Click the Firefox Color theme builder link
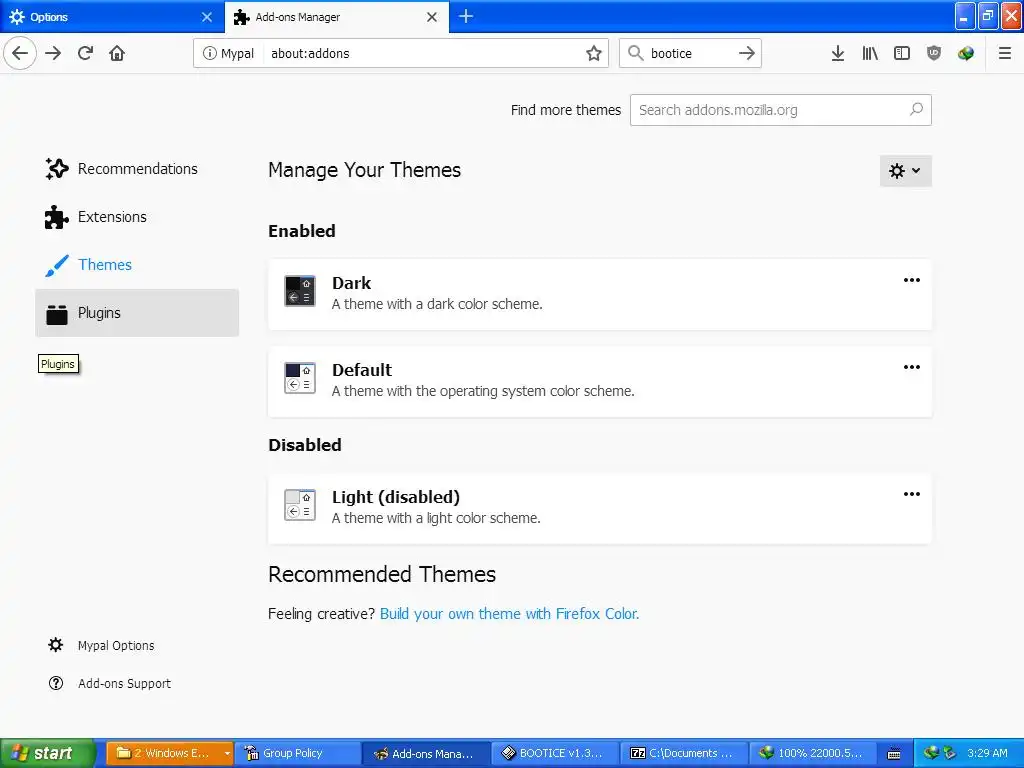Viewport: 1024px width, 768px height. click(x=509, y=614)
